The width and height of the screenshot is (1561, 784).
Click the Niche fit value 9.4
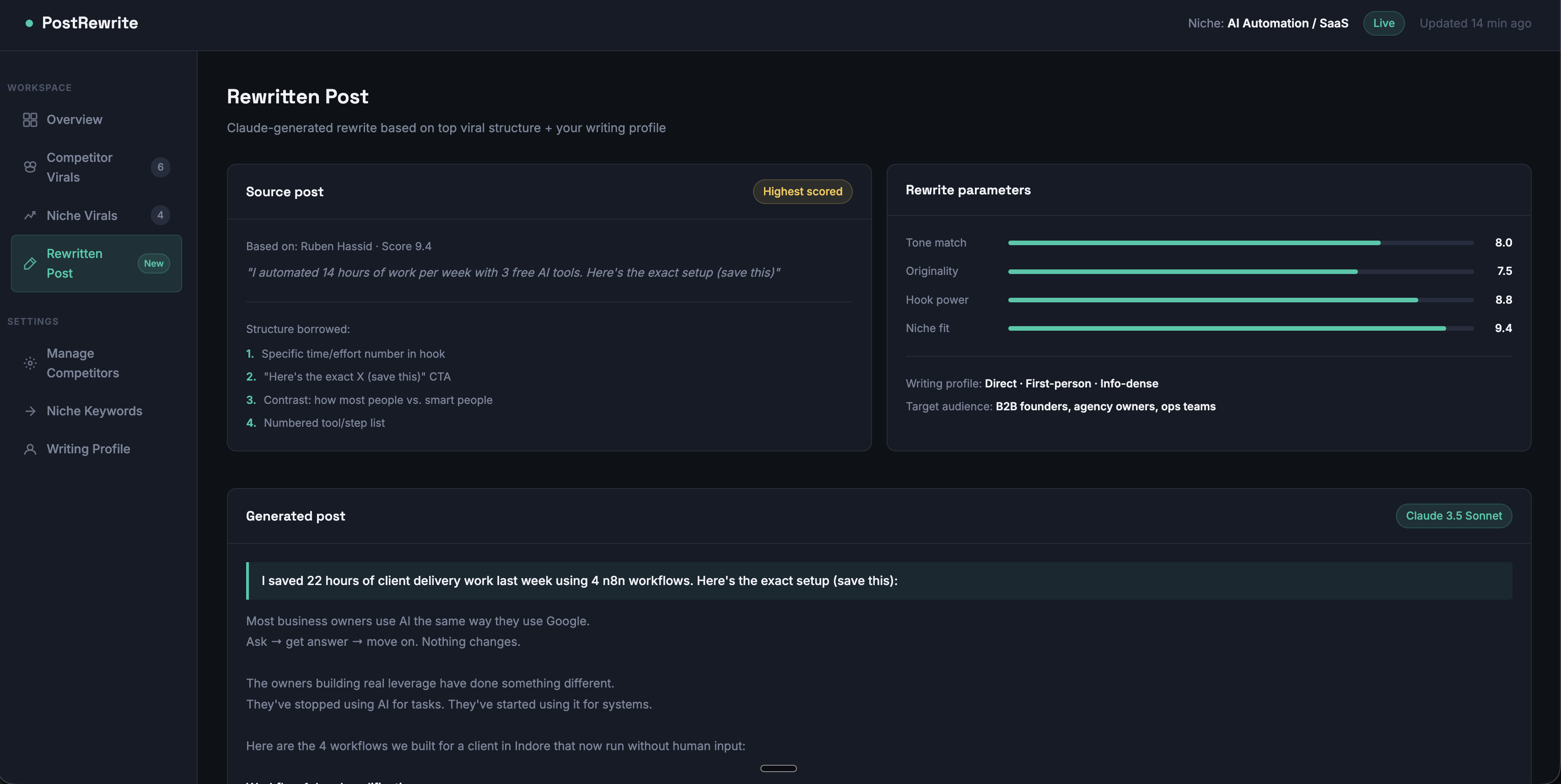1503,328
